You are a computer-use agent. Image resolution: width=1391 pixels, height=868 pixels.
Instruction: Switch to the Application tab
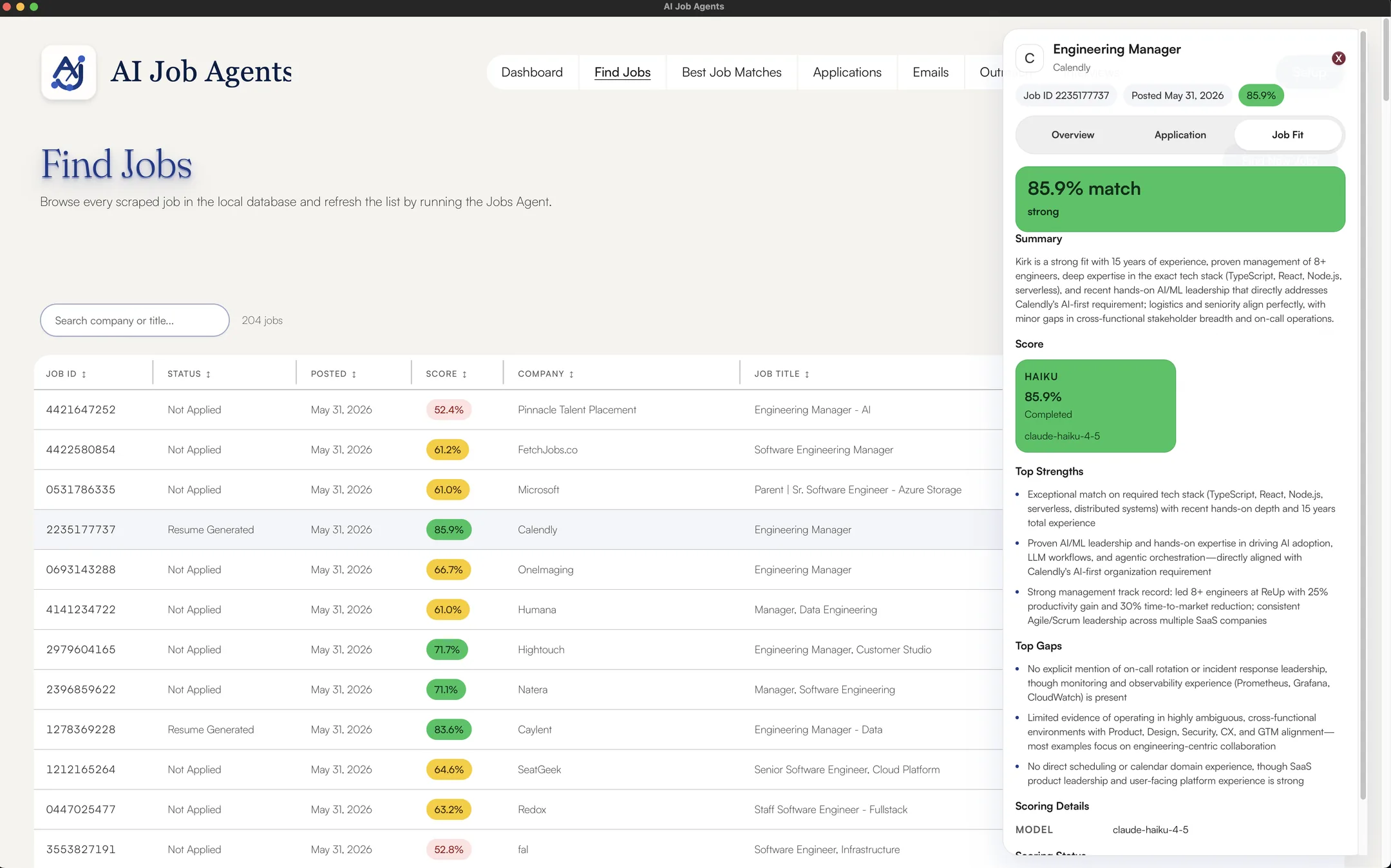pos(1180,135)
